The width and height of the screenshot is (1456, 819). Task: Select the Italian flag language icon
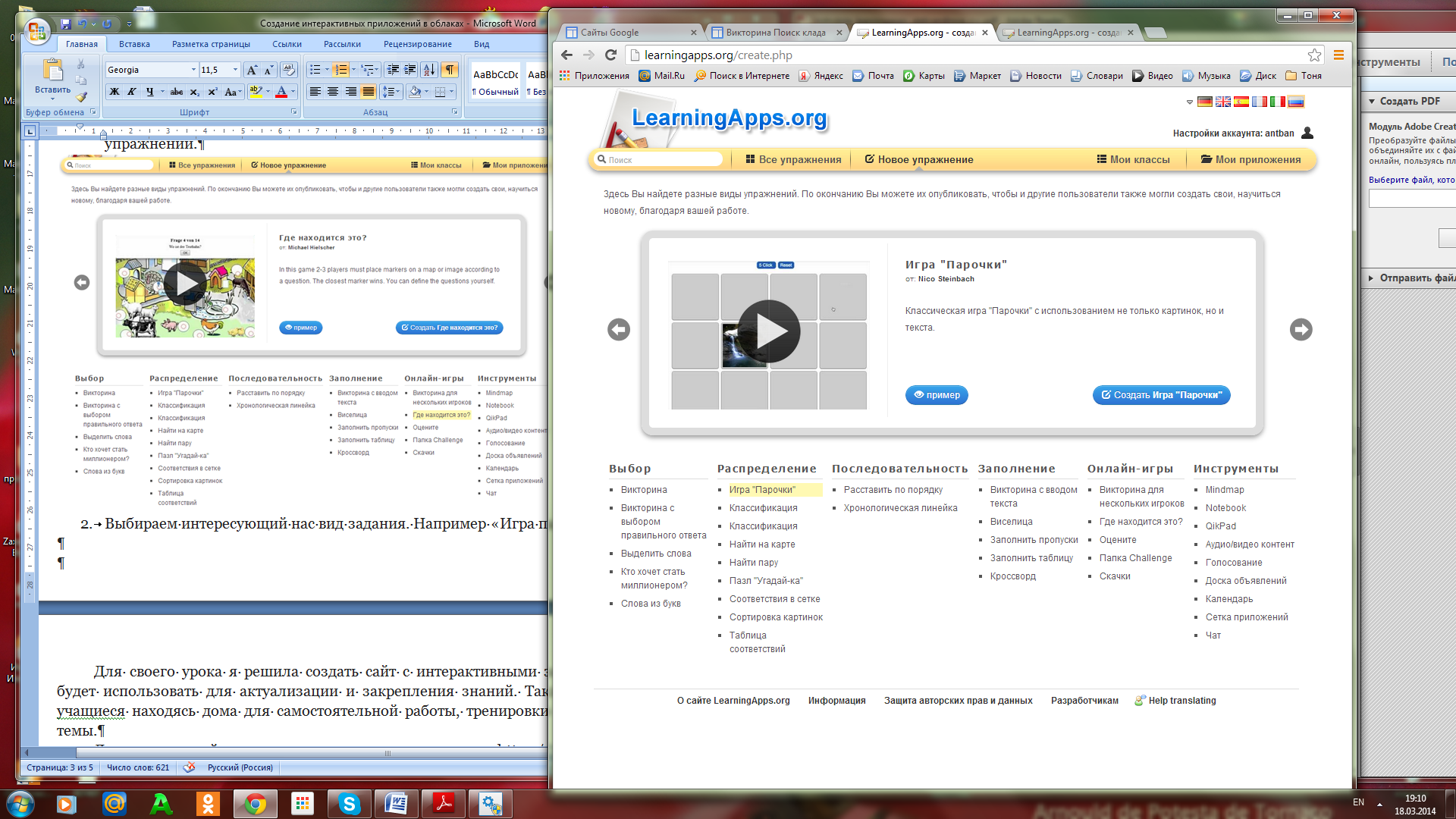[x=1278, y=102]
